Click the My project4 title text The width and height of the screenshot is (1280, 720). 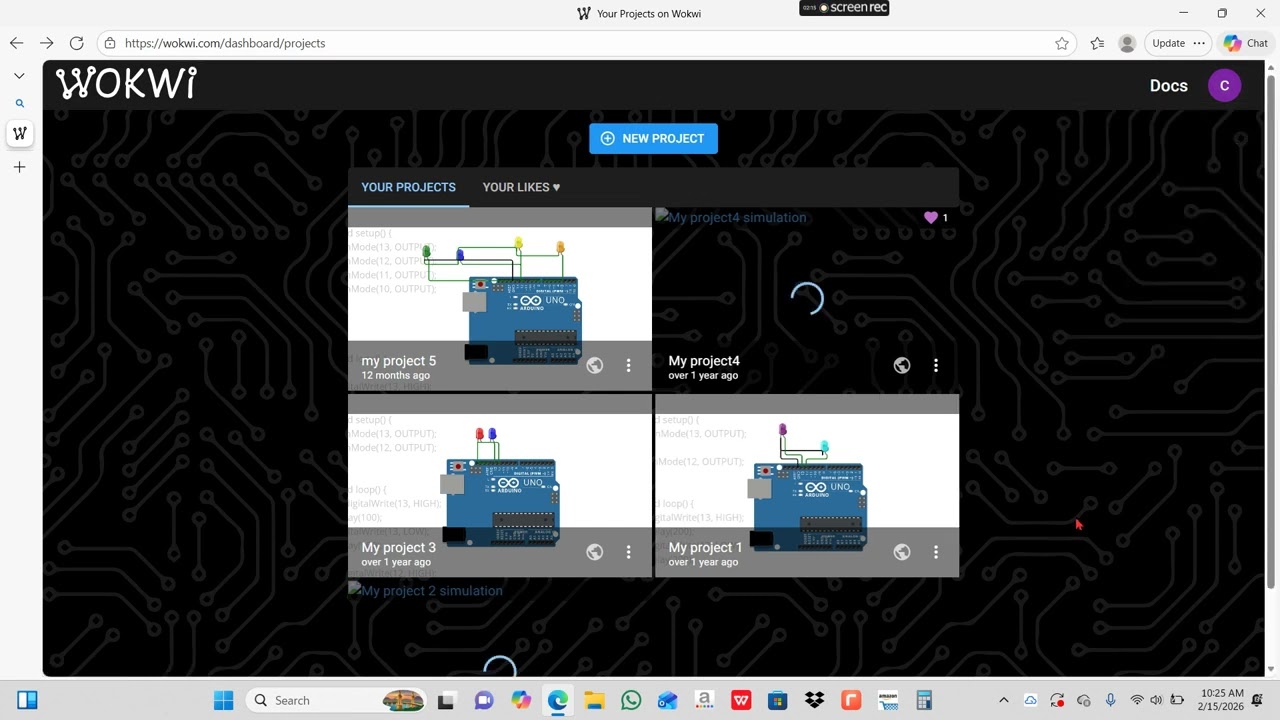coord(704,361)
